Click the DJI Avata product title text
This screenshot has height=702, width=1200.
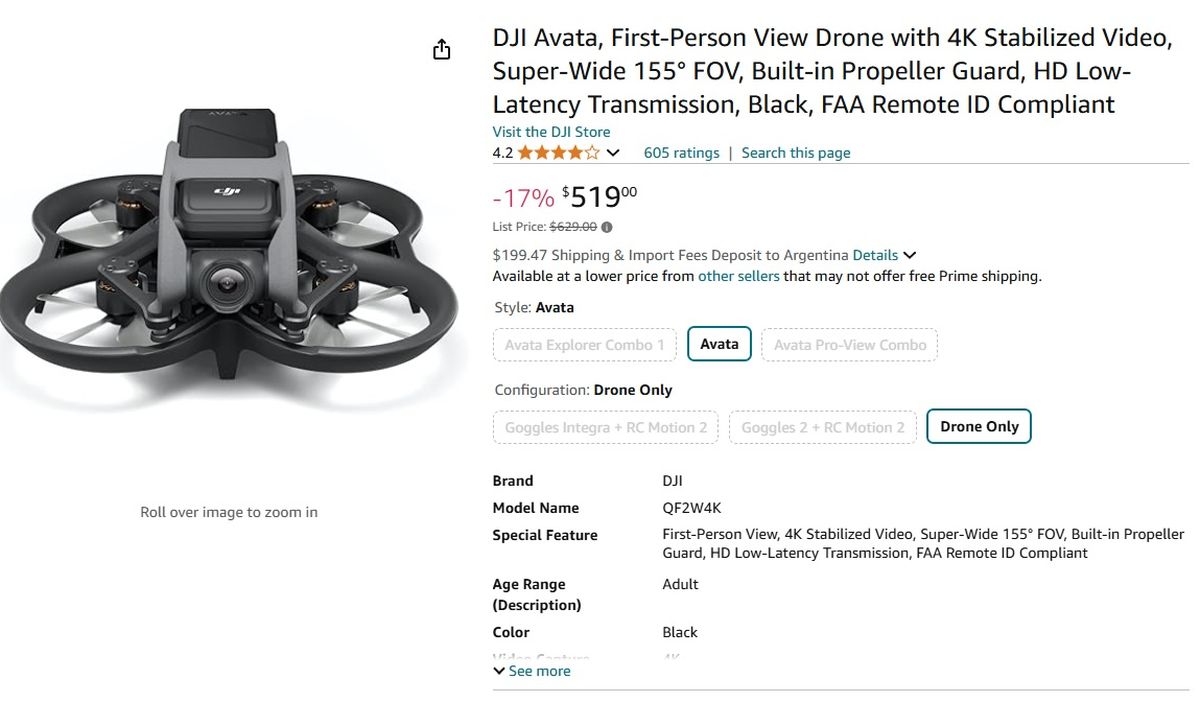[x=830, y=71]
